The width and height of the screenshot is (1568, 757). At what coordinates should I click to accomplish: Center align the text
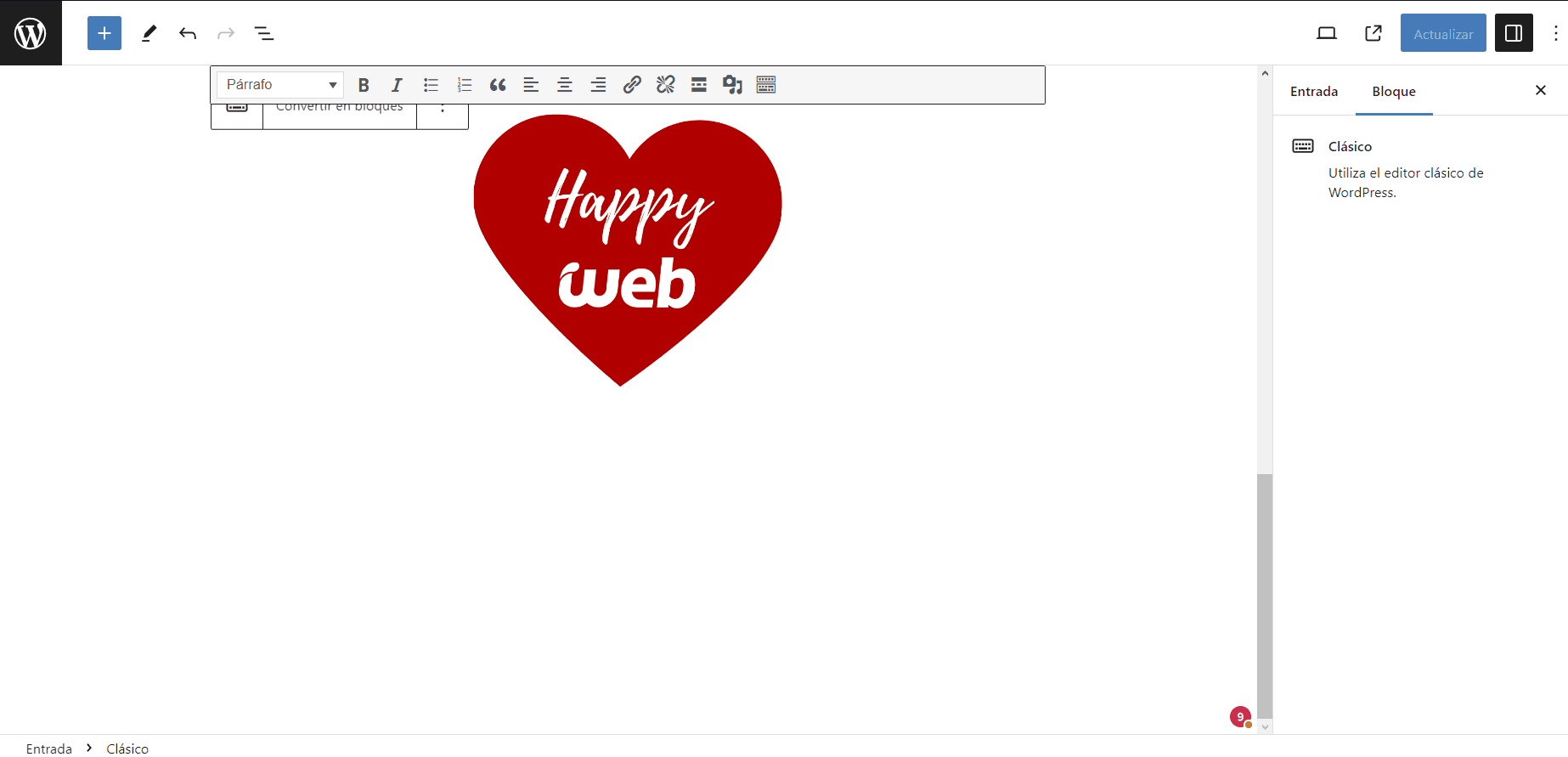tap(564, 85)
